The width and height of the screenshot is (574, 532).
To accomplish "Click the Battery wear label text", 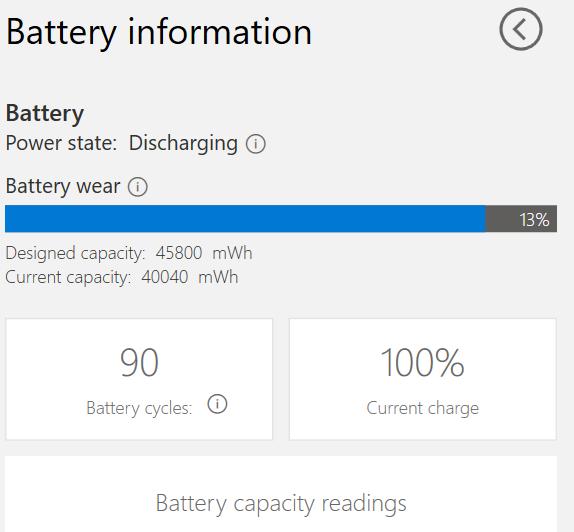I will pos(63,186).
